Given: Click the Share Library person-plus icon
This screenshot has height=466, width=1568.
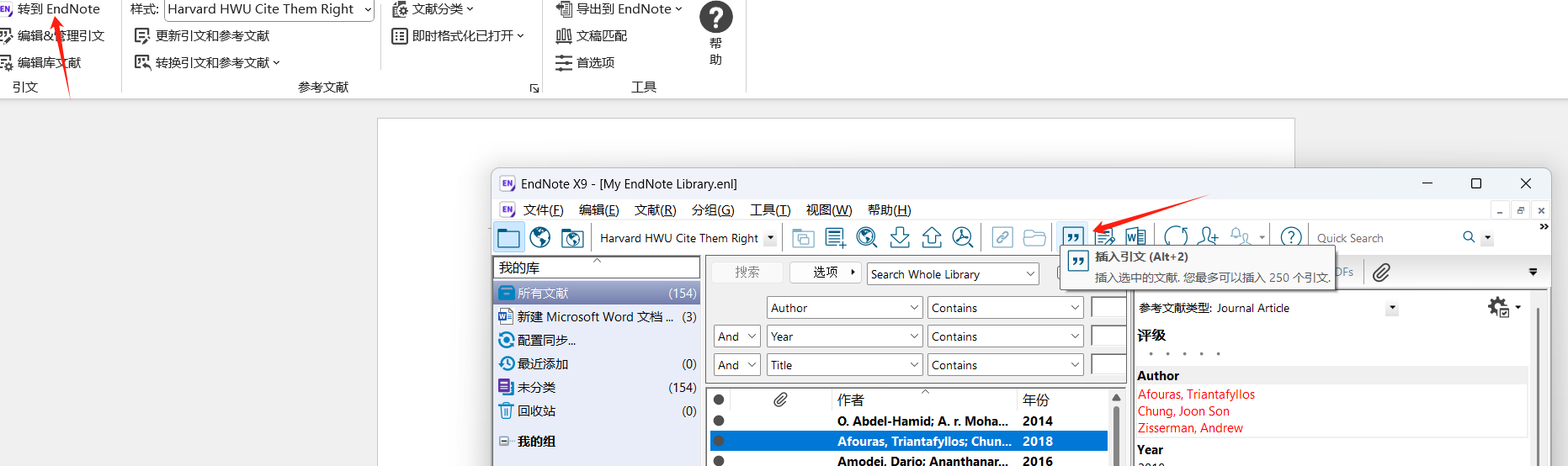Looking at the screenshot, I should pyautogui.click(x=1208, y=238).
